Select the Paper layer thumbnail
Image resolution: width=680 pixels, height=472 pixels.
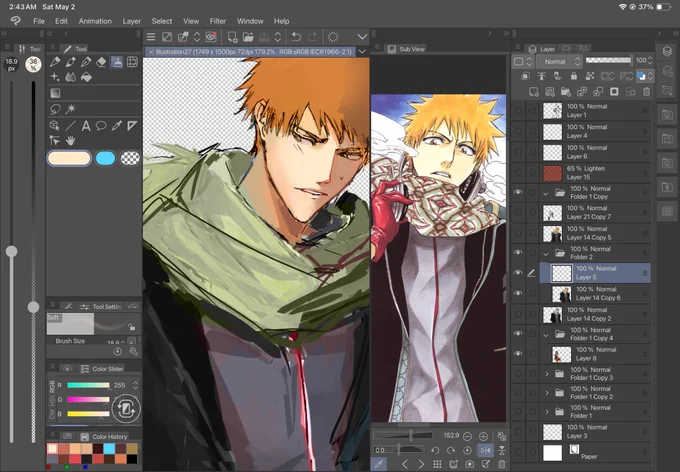(552, 452)
